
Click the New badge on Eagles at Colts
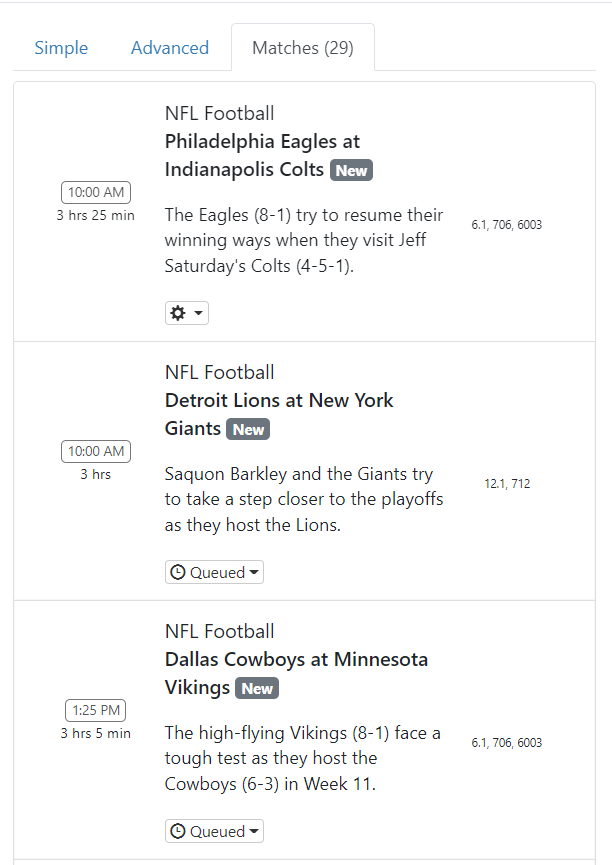[351, 170]
